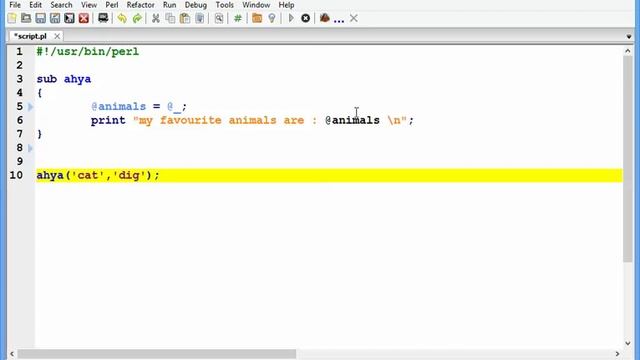Stop the running process icon
The height and width of the screenshot is (360, 640).
305,18
